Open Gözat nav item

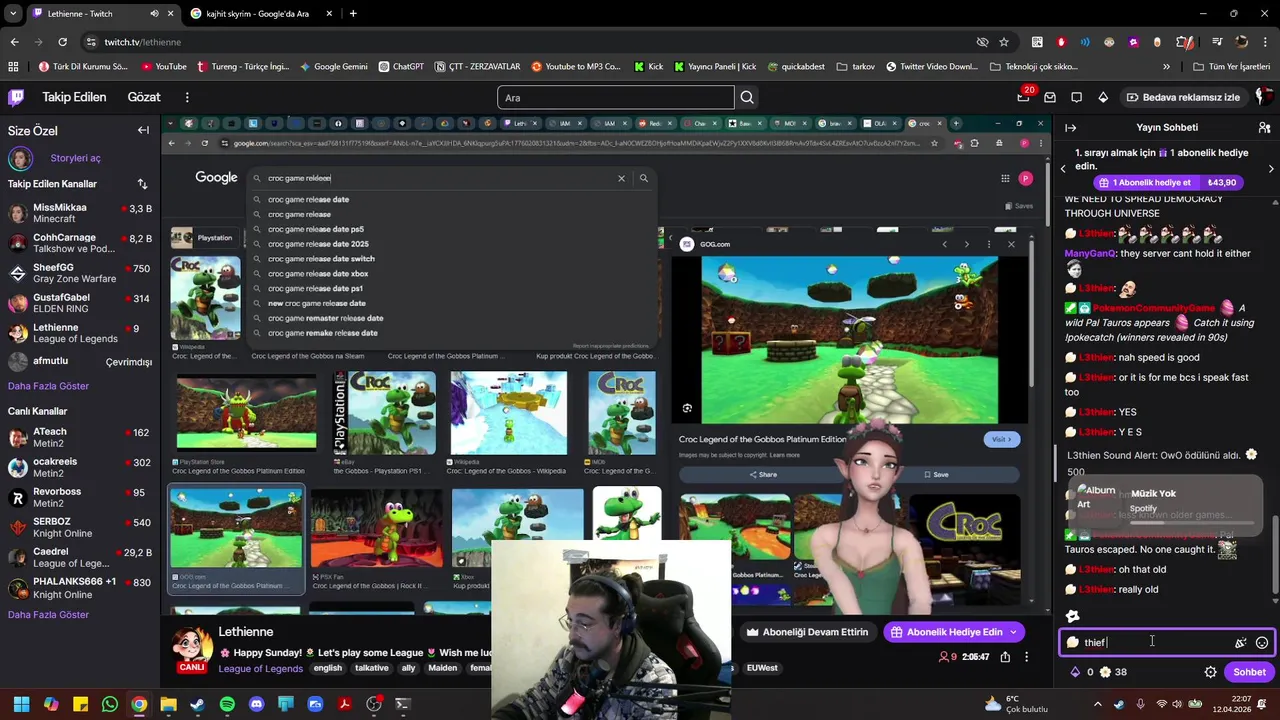pos(144,97)
